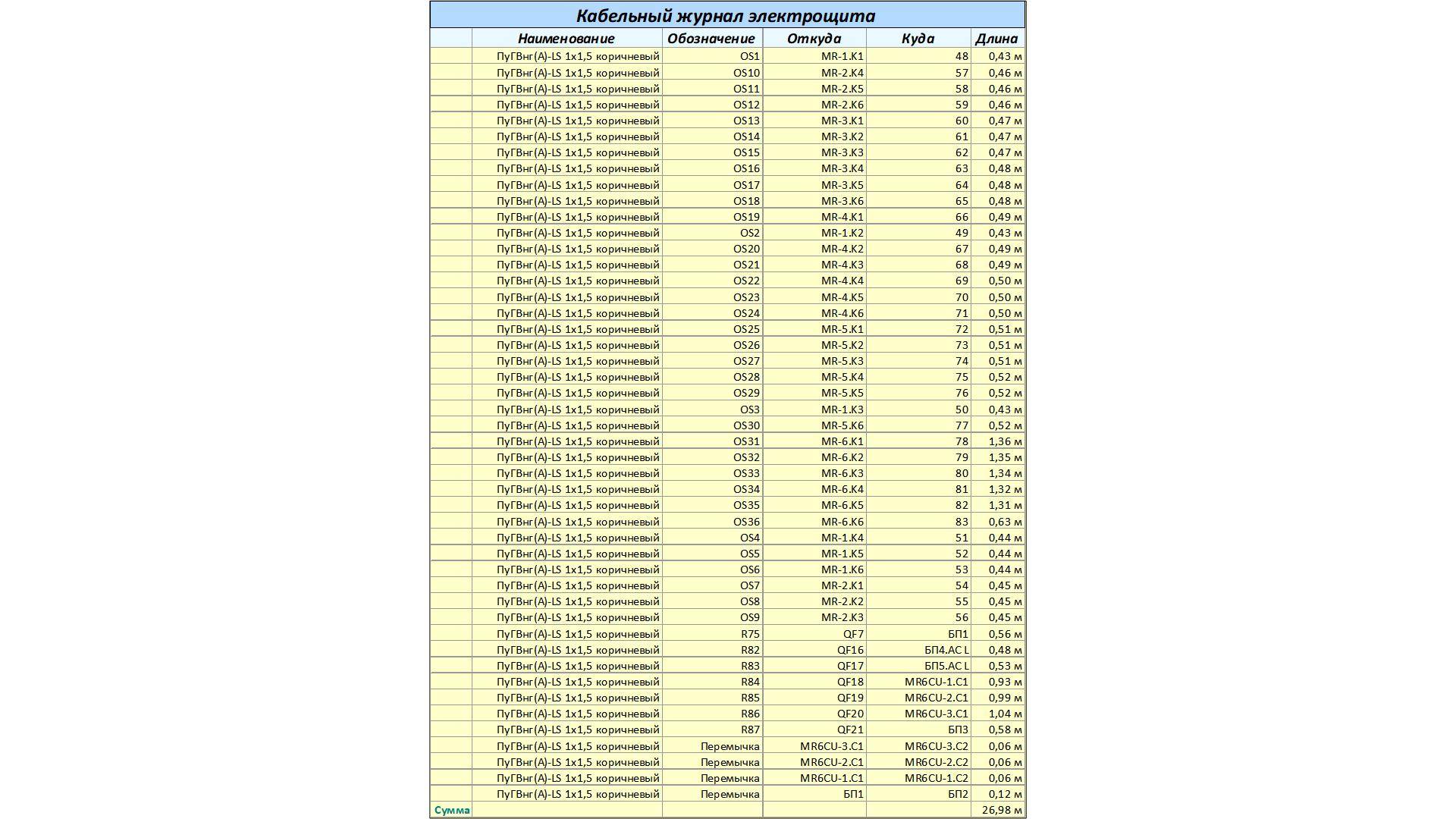Select the destination cell 83
The image size is (1456, 819).
coord(961,522)
